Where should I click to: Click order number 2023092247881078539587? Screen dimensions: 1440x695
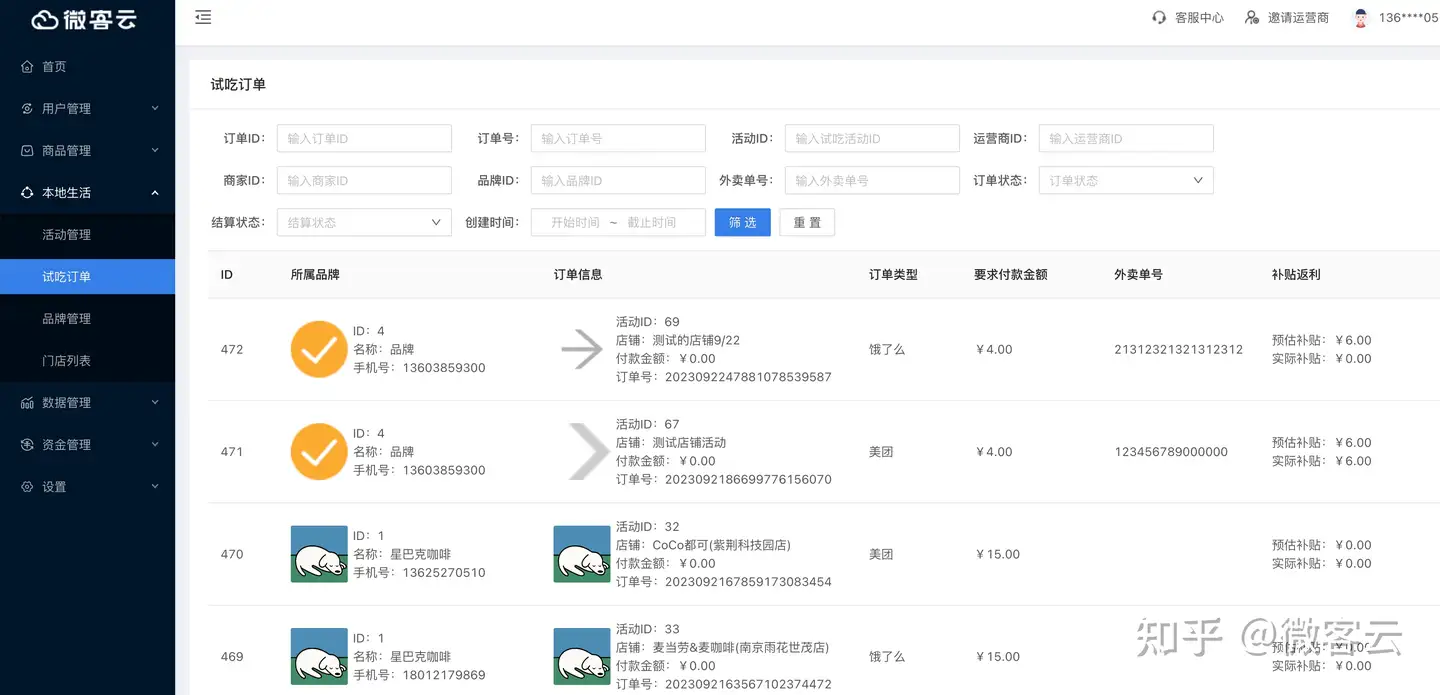[748, 377]
